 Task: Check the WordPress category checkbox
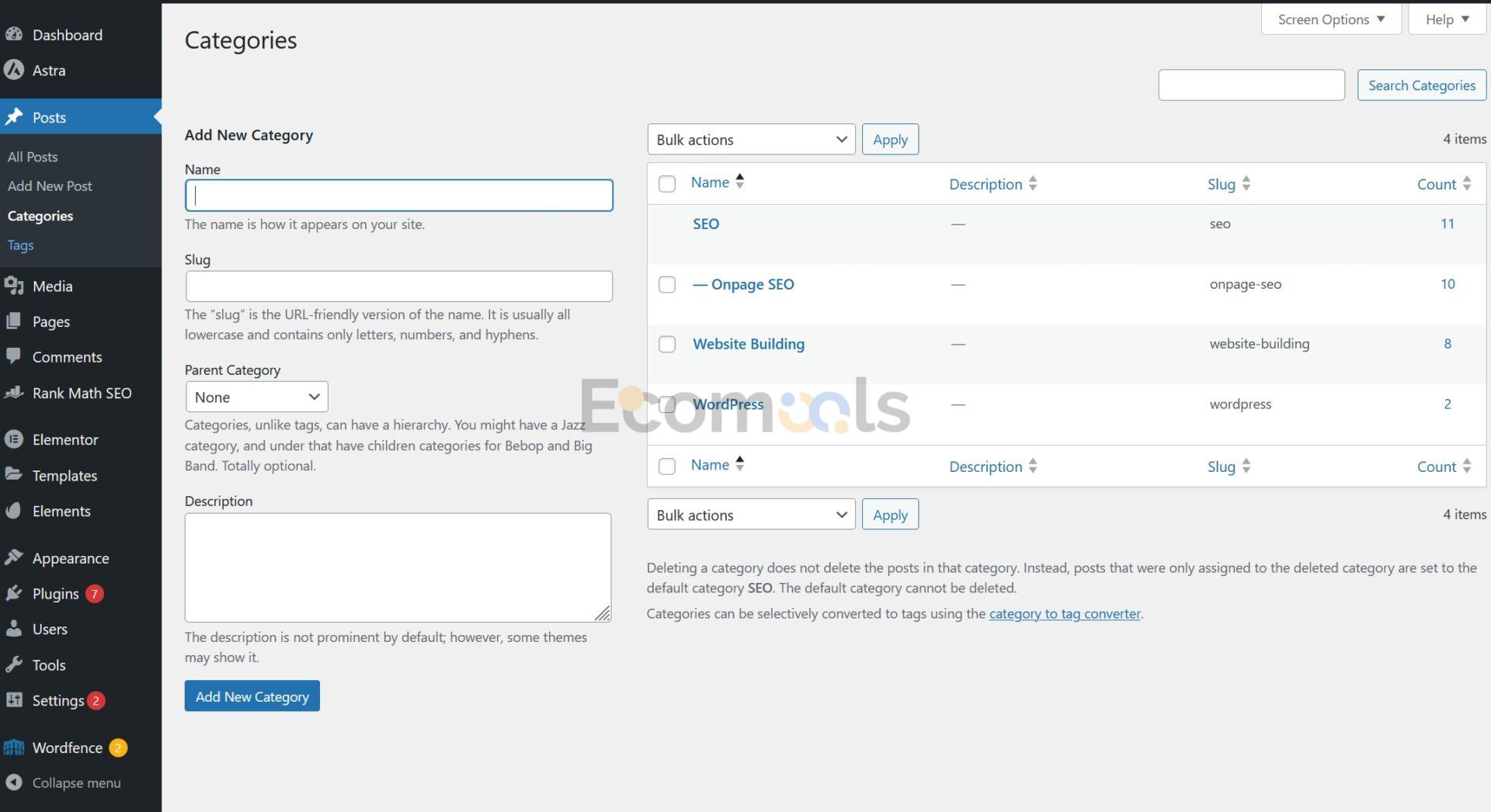(667, 404)
